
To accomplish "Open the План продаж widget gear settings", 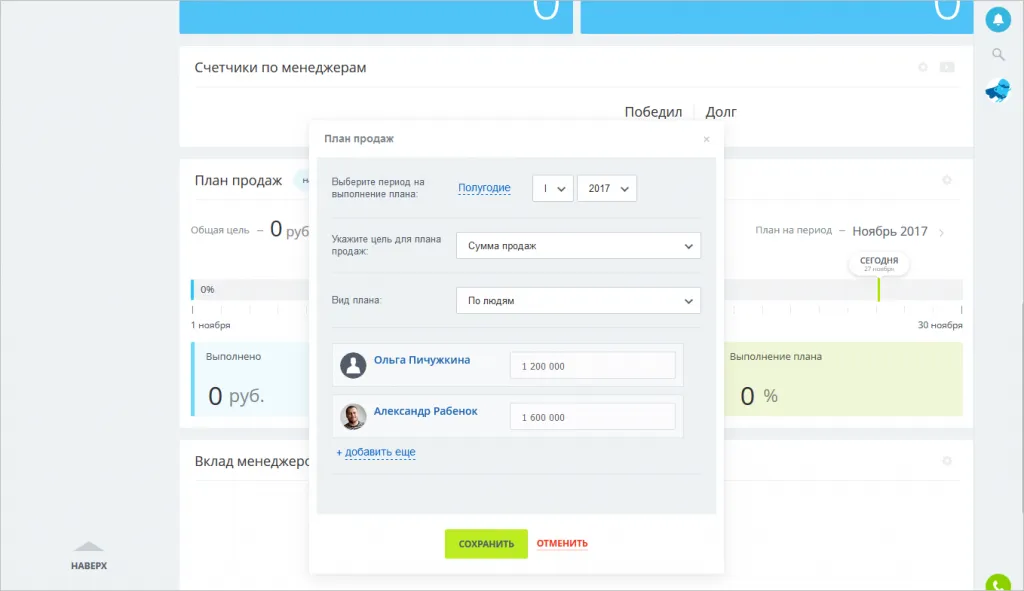I will [947, 180].
